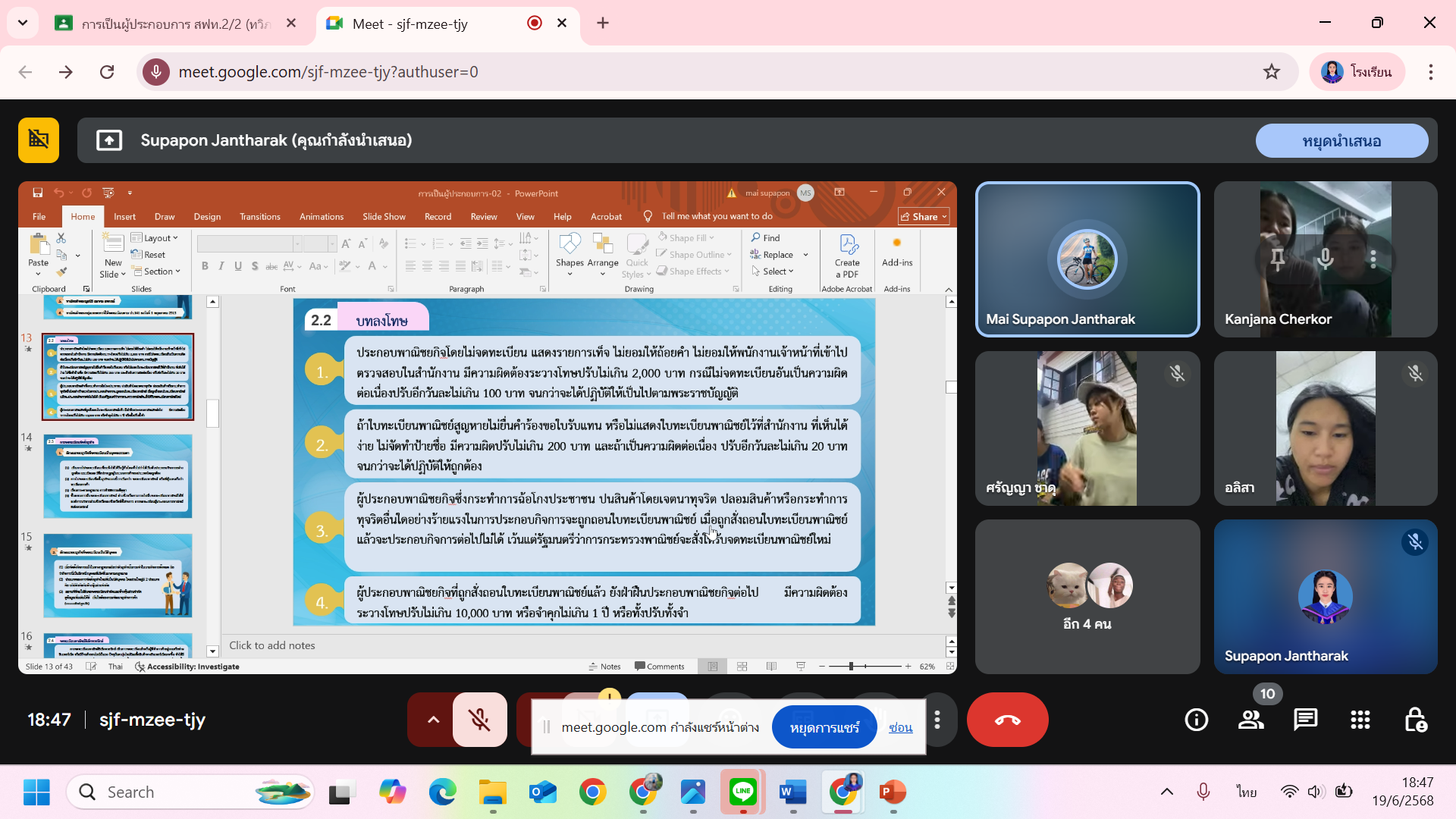Open the Design ribbon tab
Viewport: 1456px width, 819px height.
point(207,217)
